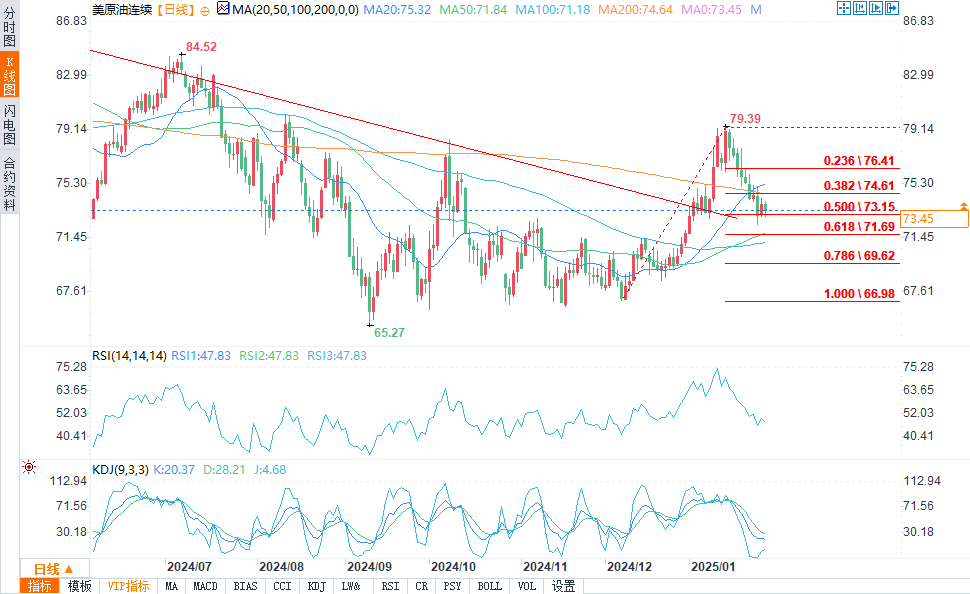
Task: Select the VOL indicator button
Action: 526,586
